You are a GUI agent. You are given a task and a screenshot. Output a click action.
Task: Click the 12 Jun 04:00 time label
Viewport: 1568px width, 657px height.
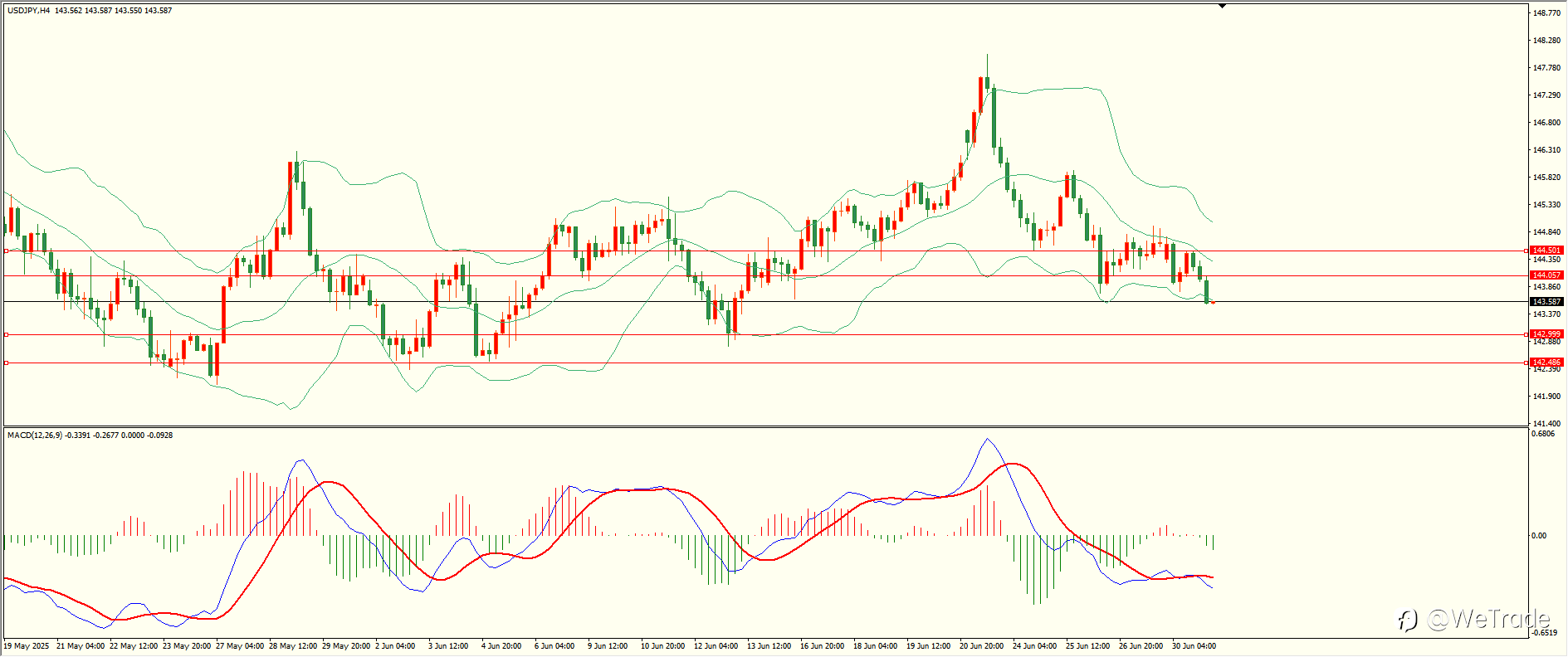(716, 646)
